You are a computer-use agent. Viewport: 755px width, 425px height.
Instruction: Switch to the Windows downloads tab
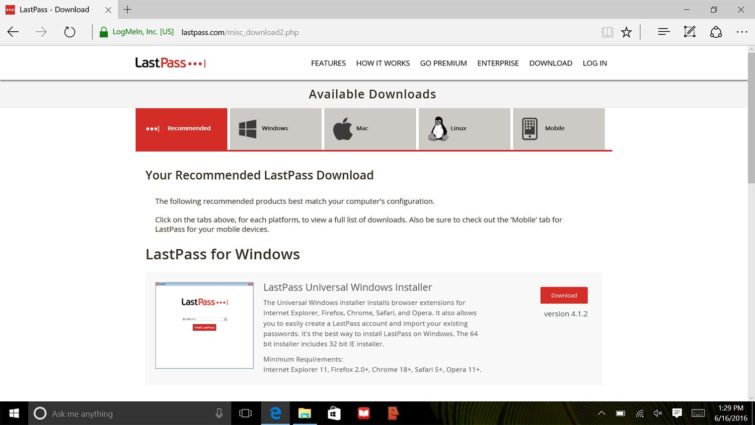click(x=275, y=129)
